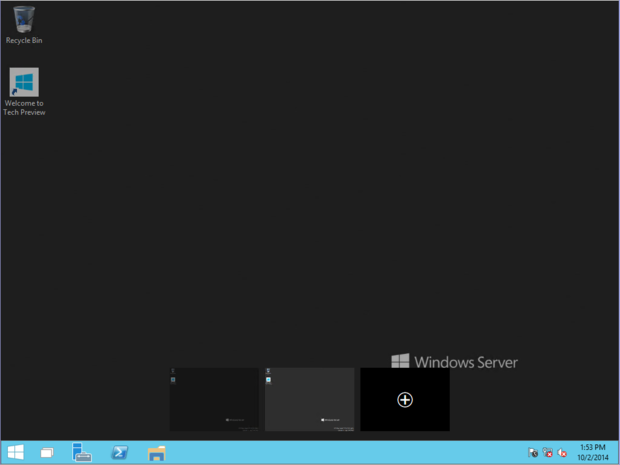Viewport: 620px width, 465px height.
Task: Select the Welcome to Tech Preview shortcut
Action: [24, 92]
